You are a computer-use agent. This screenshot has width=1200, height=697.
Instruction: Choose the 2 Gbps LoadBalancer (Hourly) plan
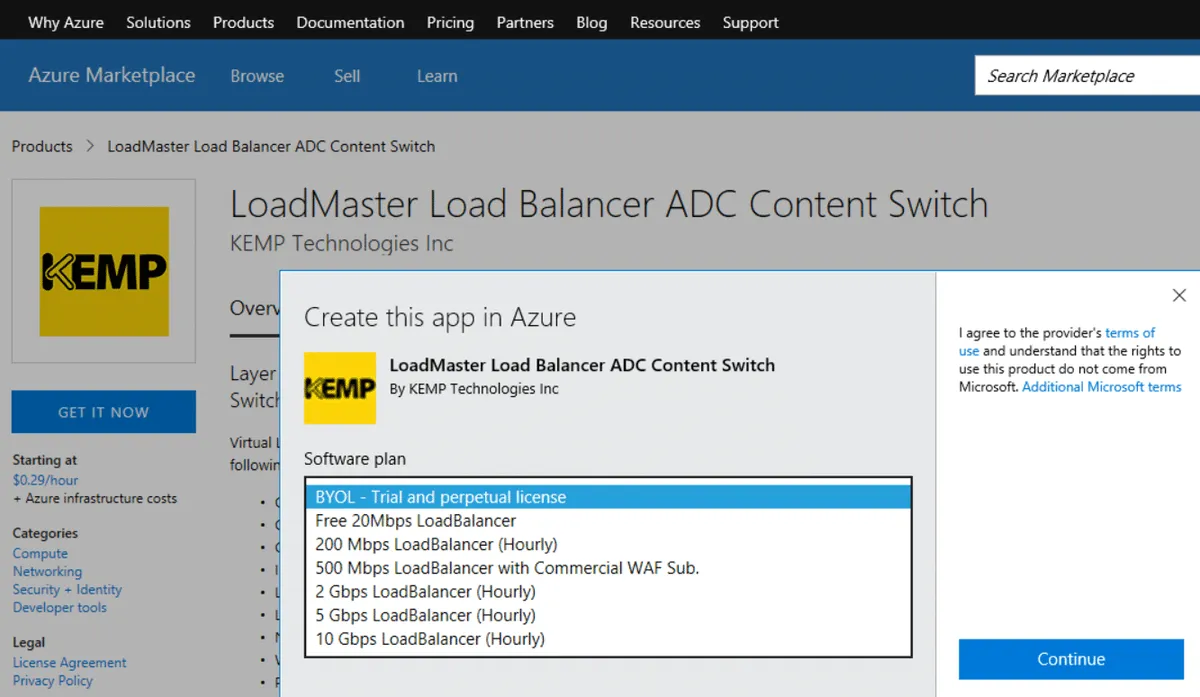(x=425, y=591)
